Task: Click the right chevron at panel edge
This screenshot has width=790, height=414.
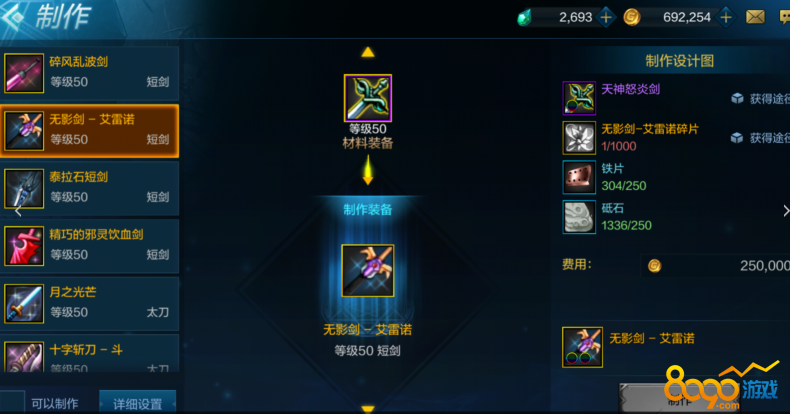Action: pos(786,211)
